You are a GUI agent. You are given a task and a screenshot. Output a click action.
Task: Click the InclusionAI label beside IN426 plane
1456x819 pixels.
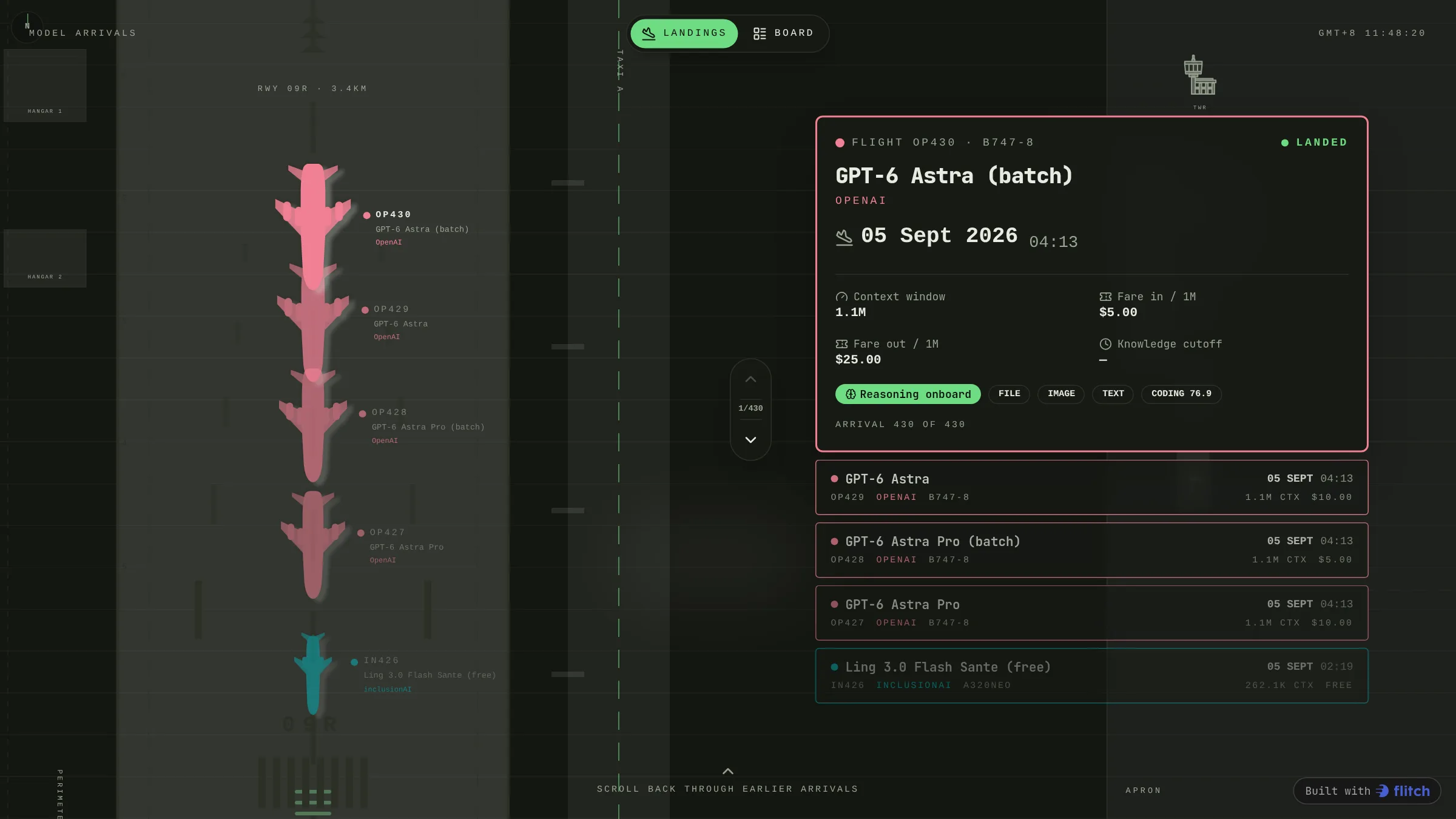coord(388,689)
